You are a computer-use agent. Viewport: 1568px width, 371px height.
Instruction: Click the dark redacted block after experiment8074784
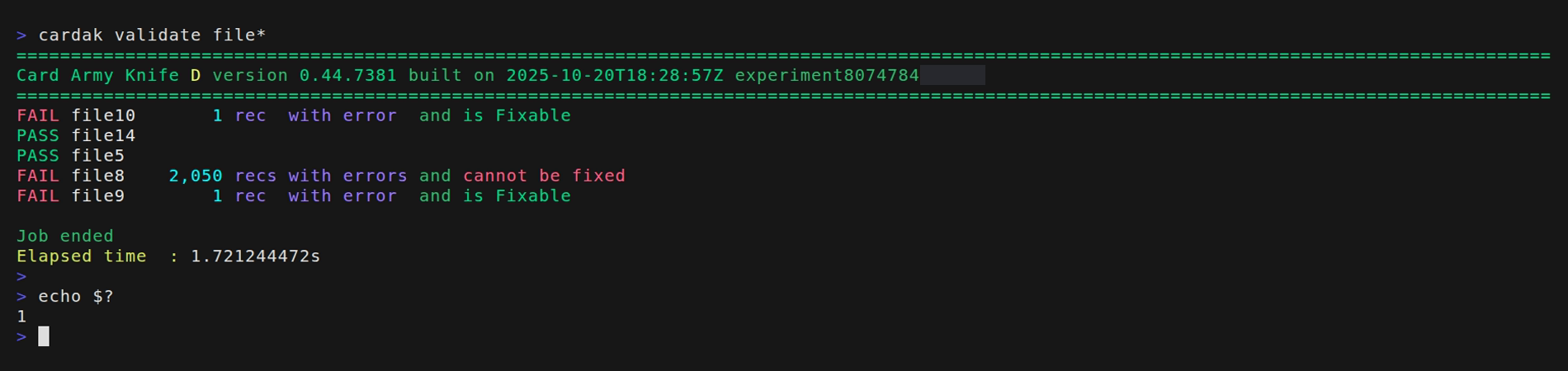(952, 76)
